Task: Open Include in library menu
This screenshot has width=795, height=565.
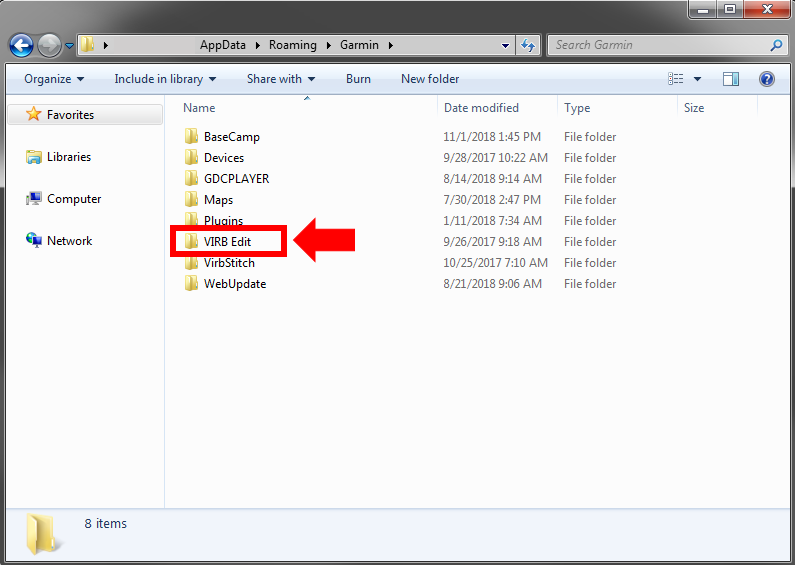Action: click(165, 79)
